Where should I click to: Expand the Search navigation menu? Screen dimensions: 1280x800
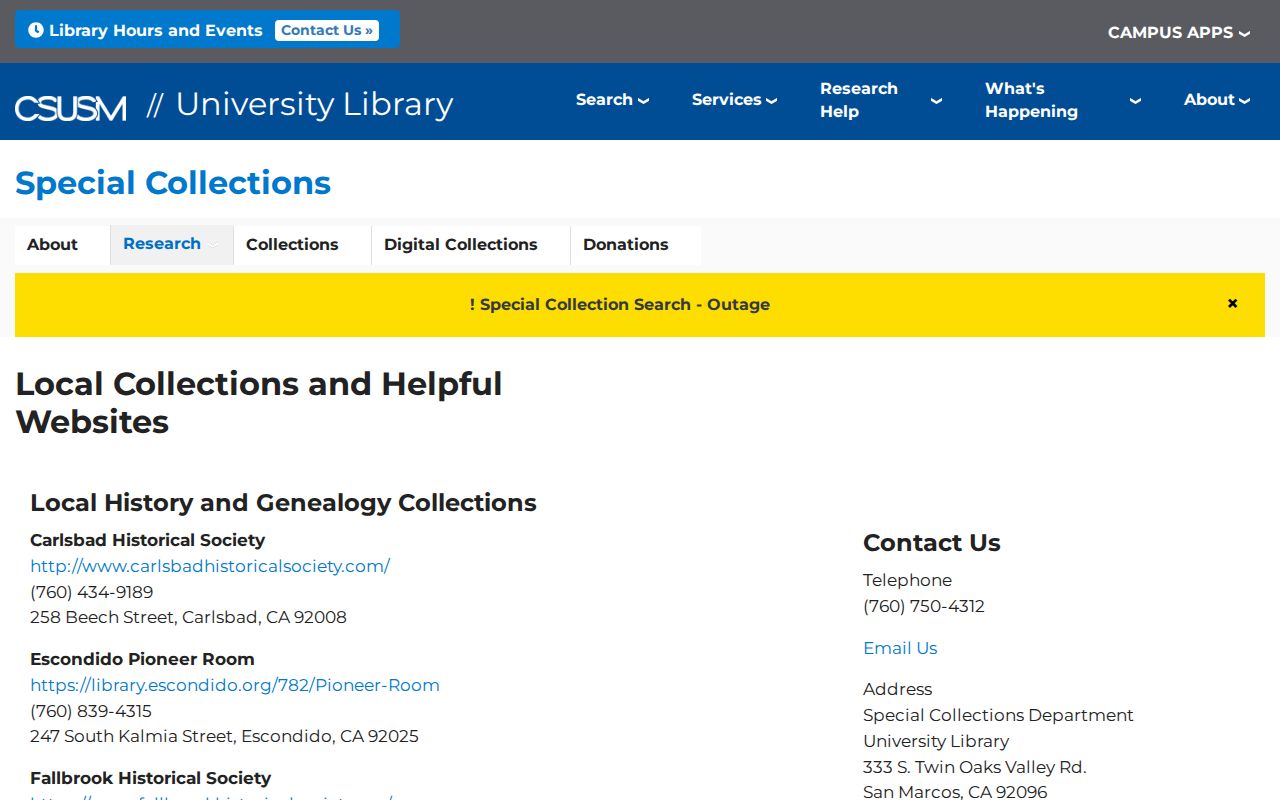(x=612, y=100)
